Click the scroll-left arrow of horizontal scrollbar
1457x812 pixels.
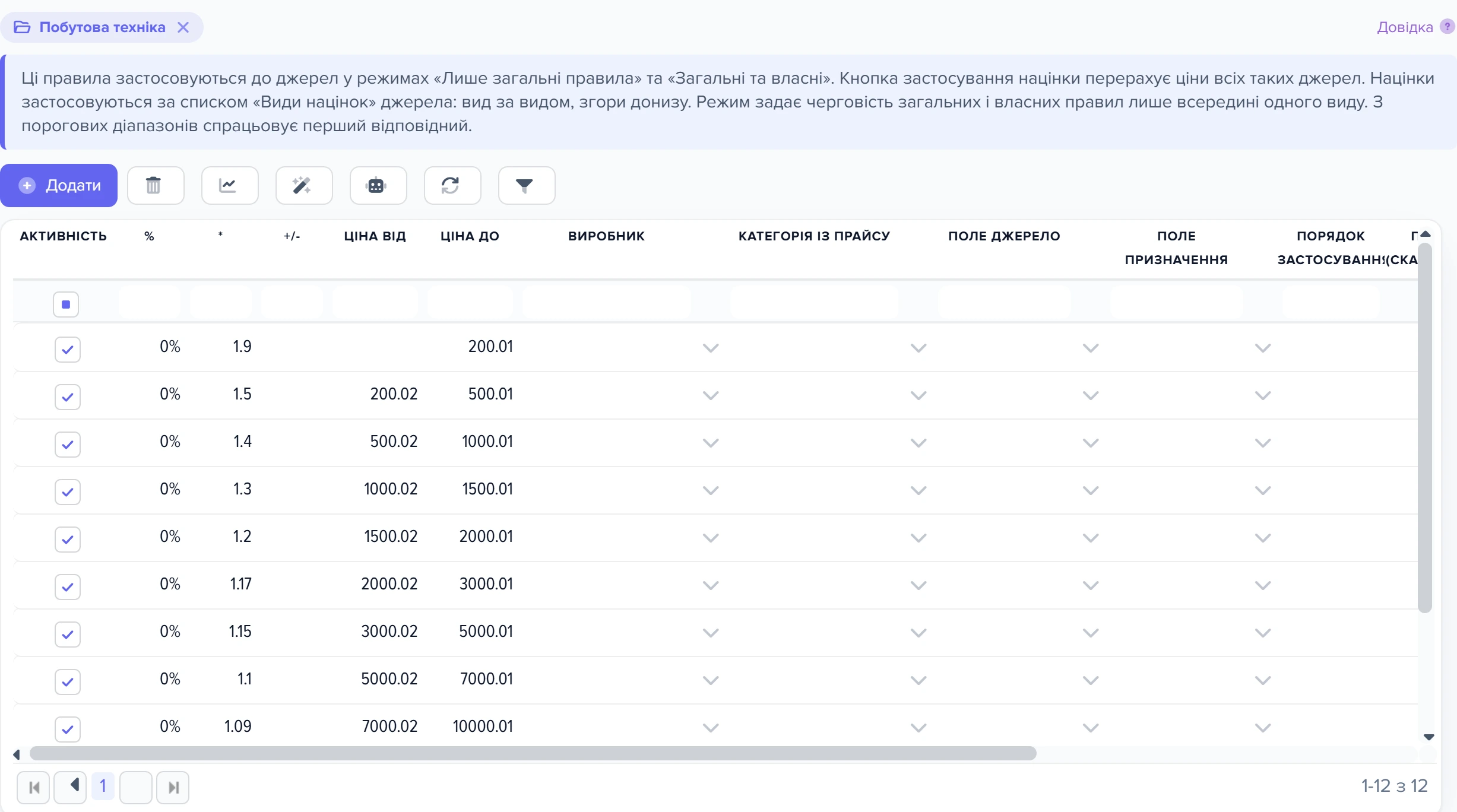coord(17,754)
